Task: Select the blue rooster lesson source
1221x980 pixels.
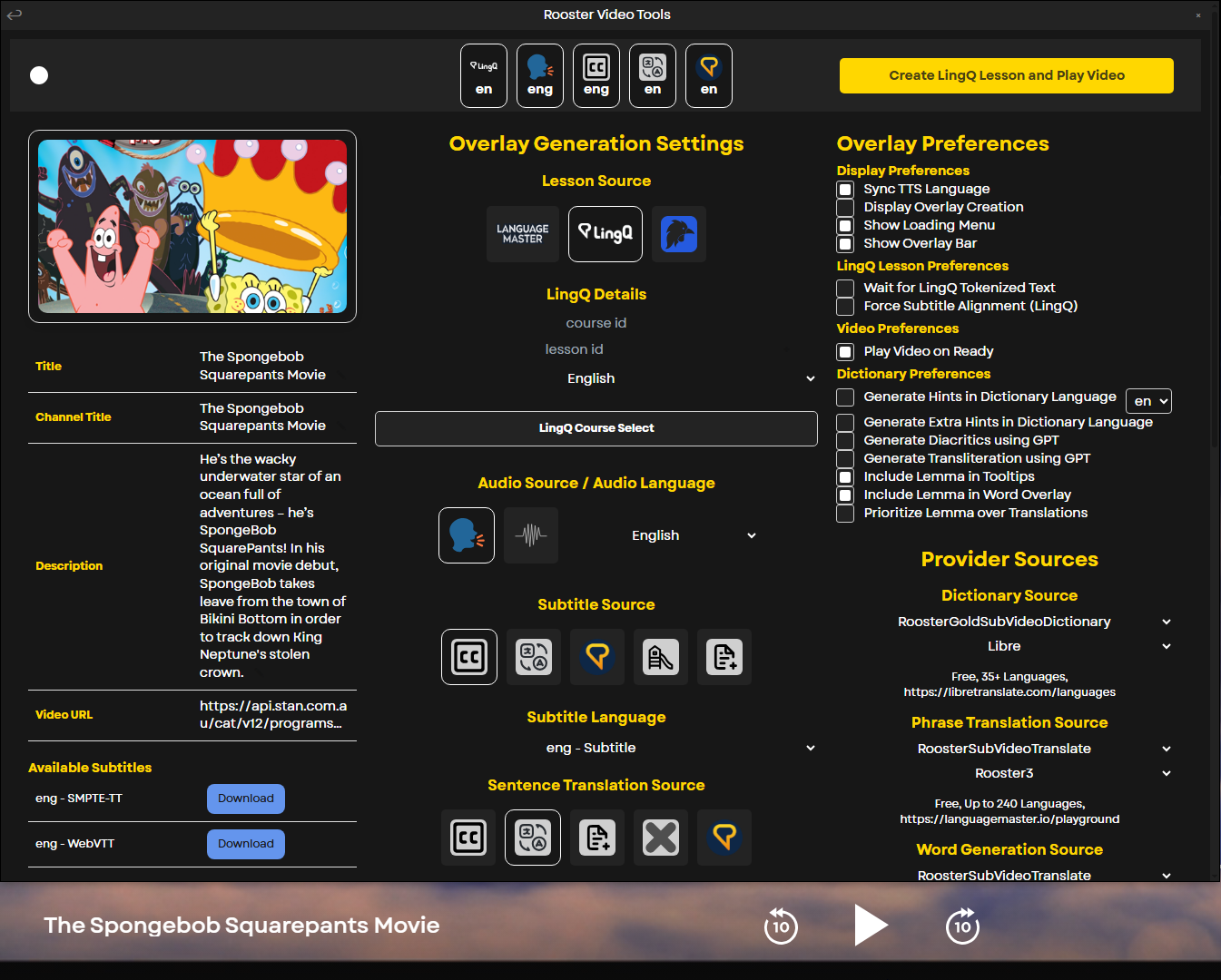Action: click(x=679, y=234)
